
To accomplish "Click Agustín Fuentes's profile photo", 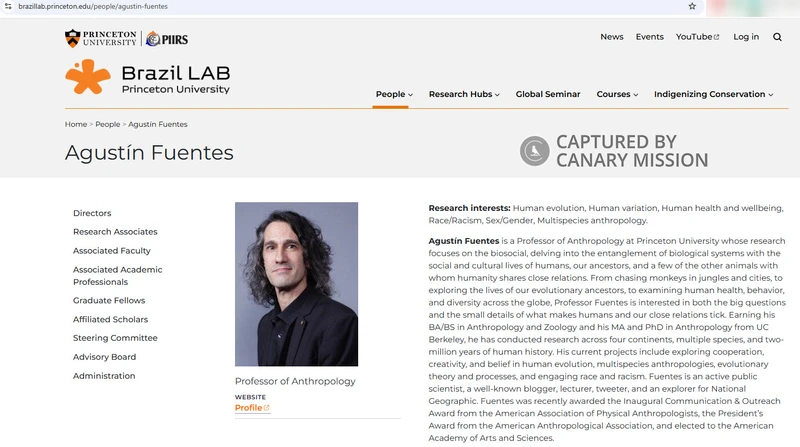I will tap(296, 284).
